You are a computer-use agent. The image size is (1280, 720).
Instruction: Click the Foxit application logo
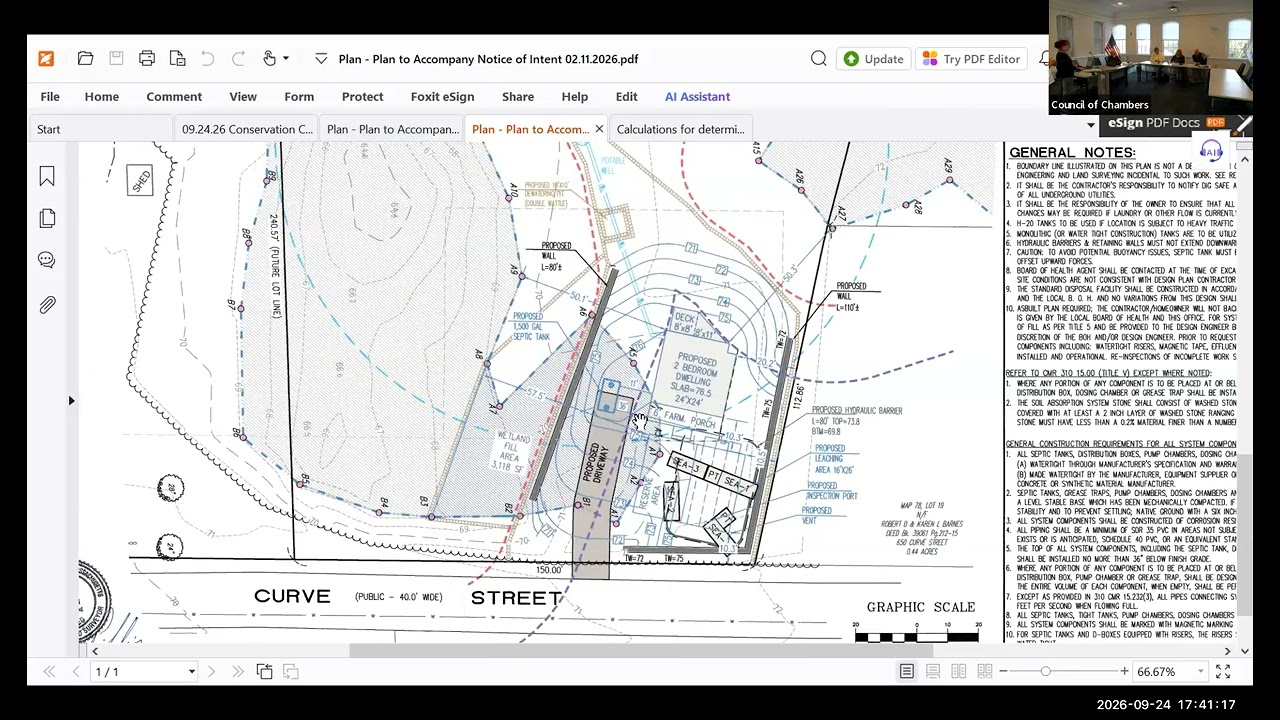pos(46,59)
